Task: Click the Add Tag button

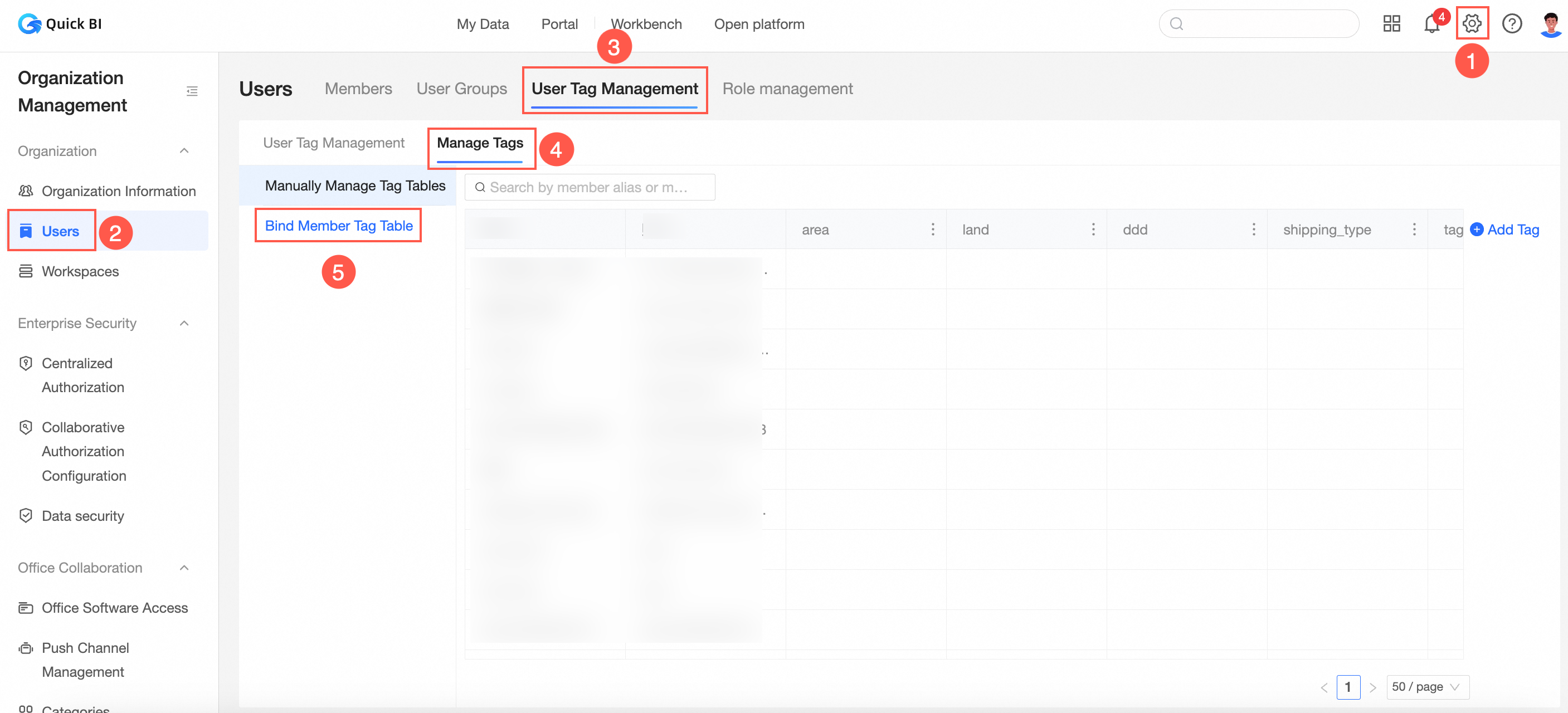Action: (x=1504, y=229)
